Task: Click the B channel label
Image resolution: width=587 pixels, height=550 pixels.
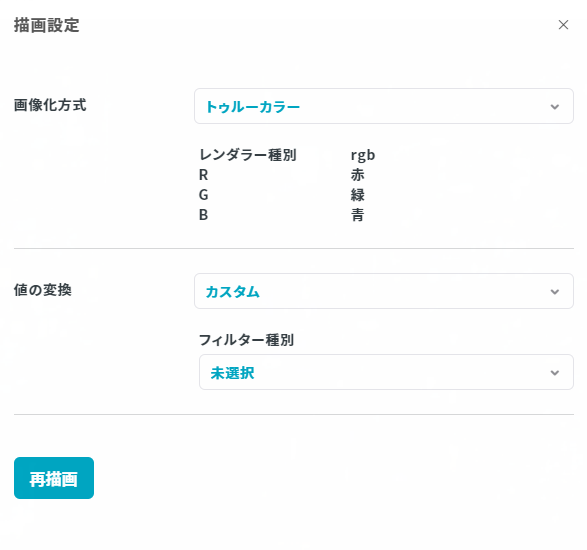Action: point(203,215)
